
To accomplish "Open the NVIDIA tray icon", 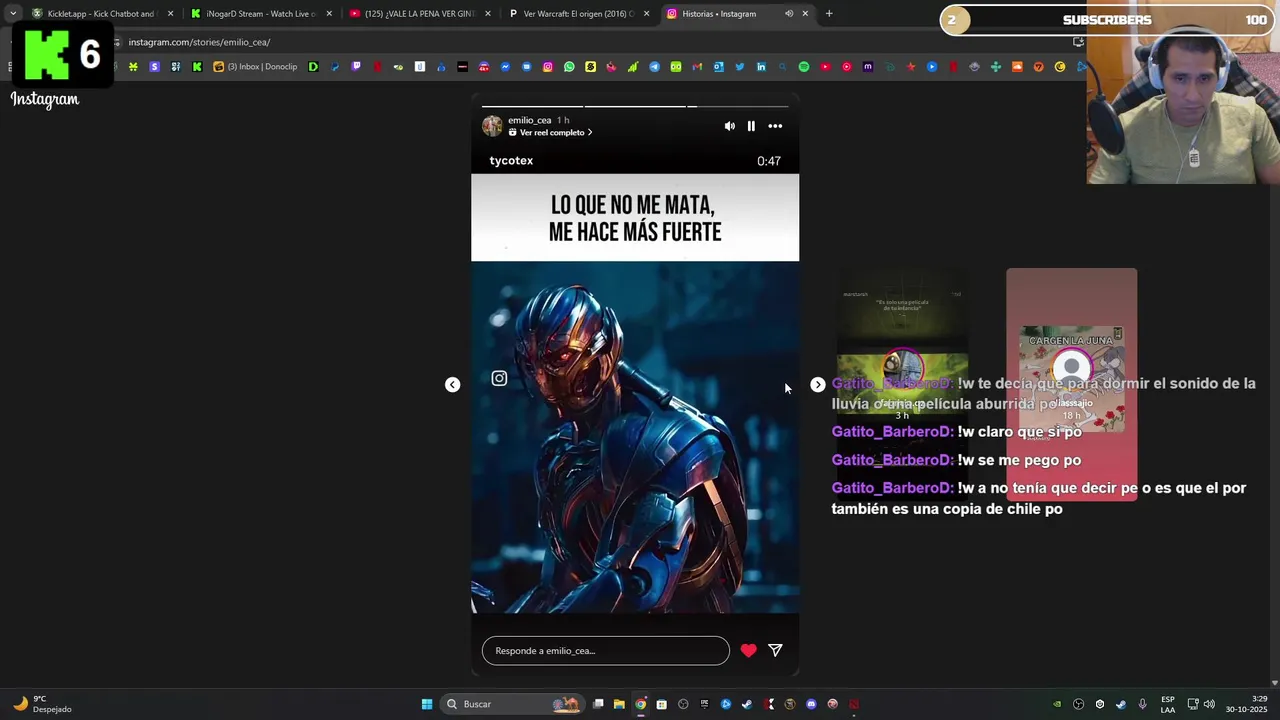I will [1057, 704].
